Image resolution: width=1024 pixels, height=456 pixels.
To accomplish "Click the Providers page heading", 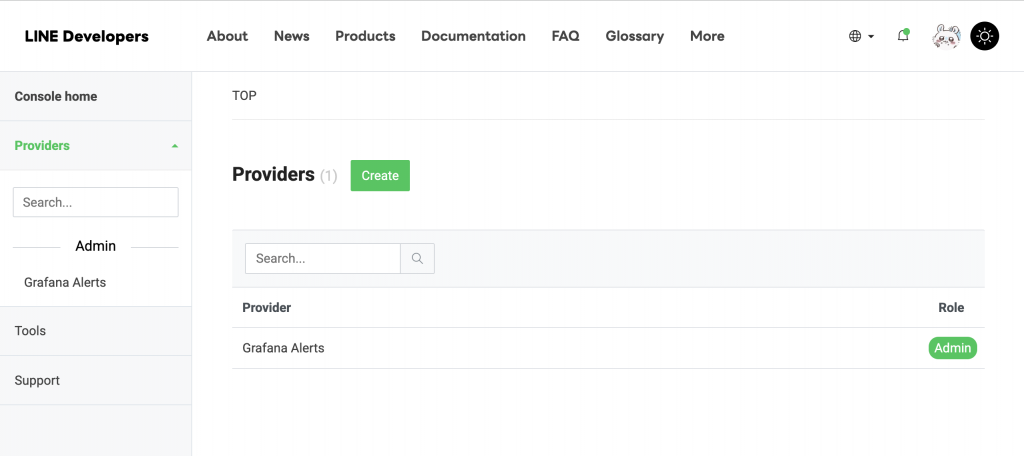I will [x=274, y=175].
